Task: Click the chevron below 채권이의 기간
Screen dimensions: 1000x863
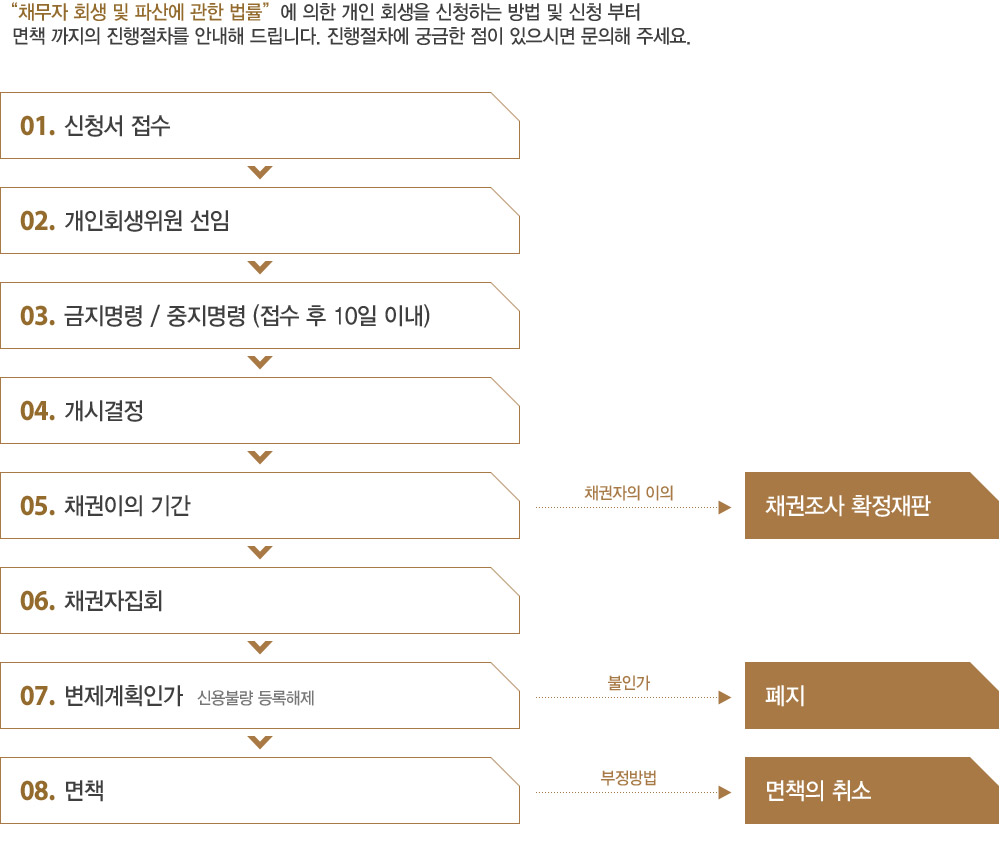Action: coord(260,552)
